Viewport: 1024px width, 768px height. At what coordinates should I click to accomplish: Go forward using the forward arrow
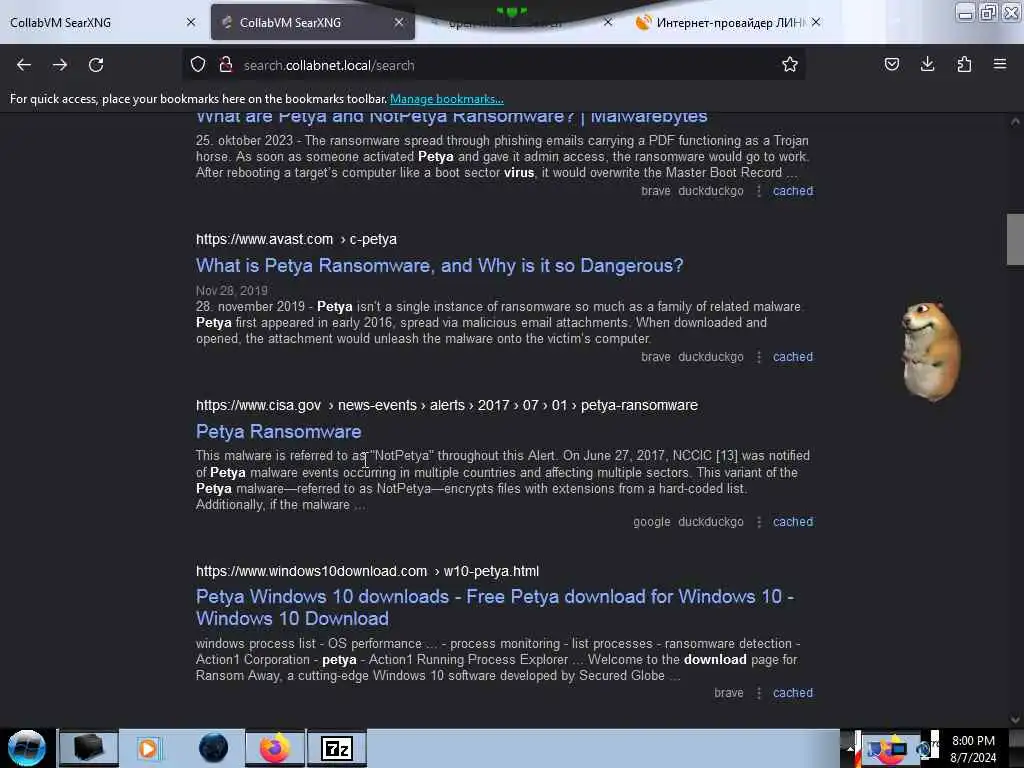tap(60, 65)
